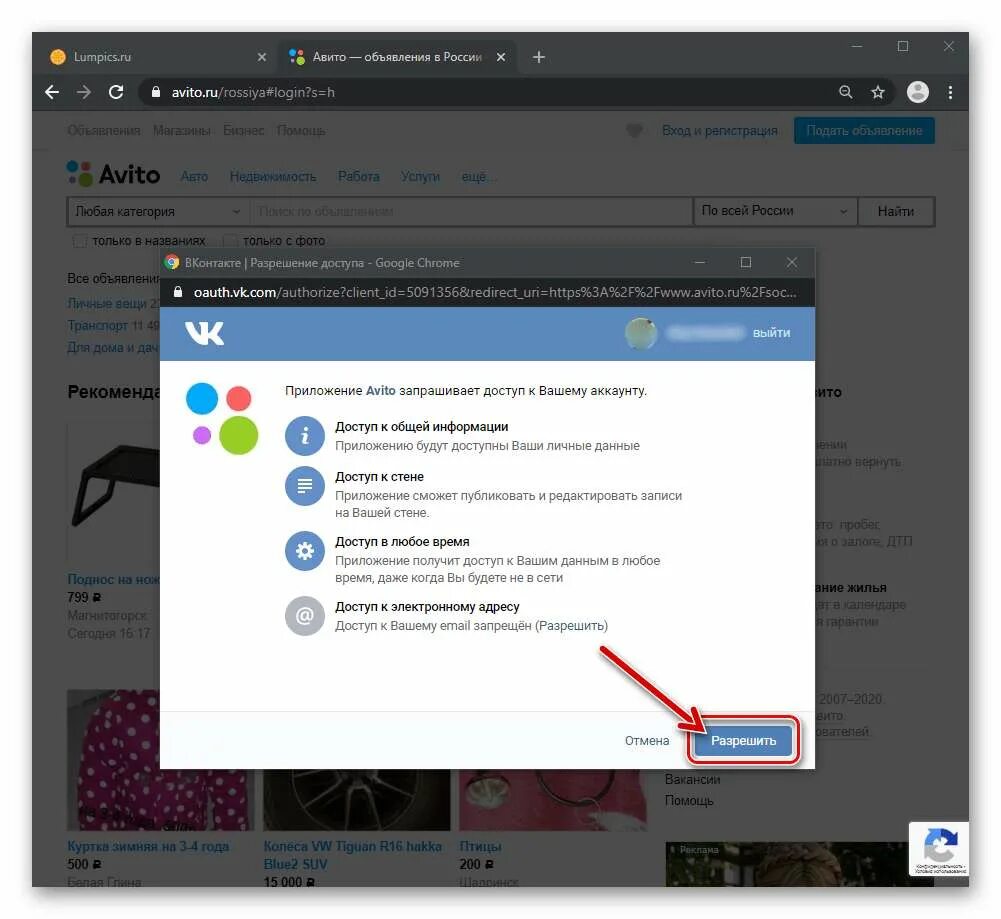
Task: Open the Любая категория dropdown
Action: (158, 211)
